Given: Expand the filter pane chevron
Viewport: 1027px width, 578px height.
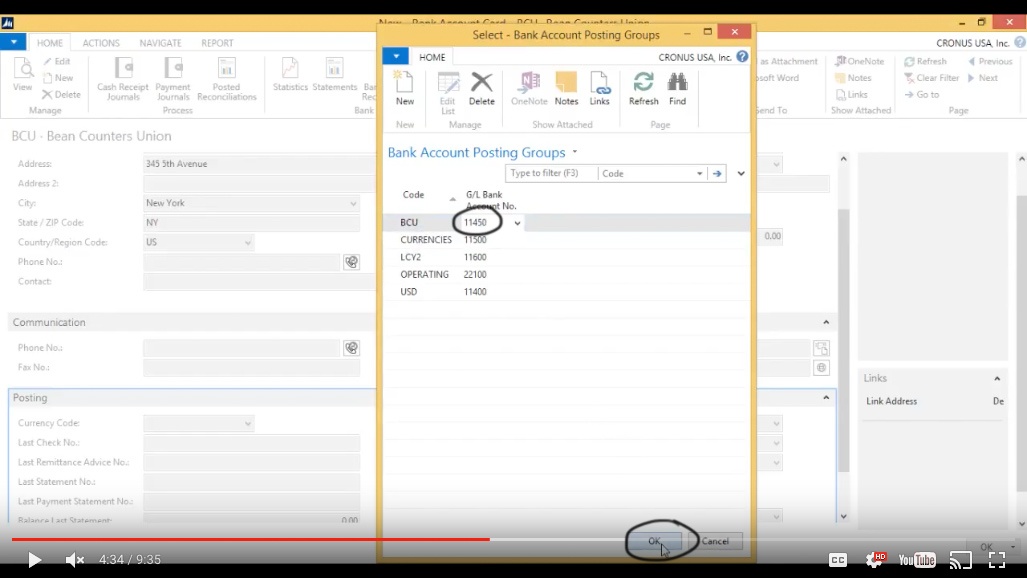Looking at the screenshot, I should pyautogui.click(x=741, y=174).
